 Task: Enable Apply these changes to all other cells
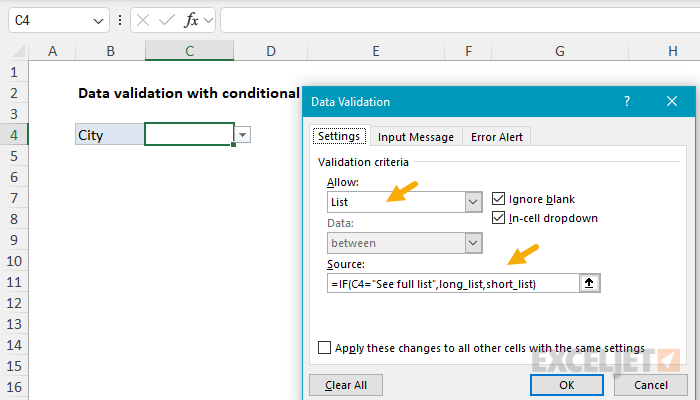[x=325, y=347]
